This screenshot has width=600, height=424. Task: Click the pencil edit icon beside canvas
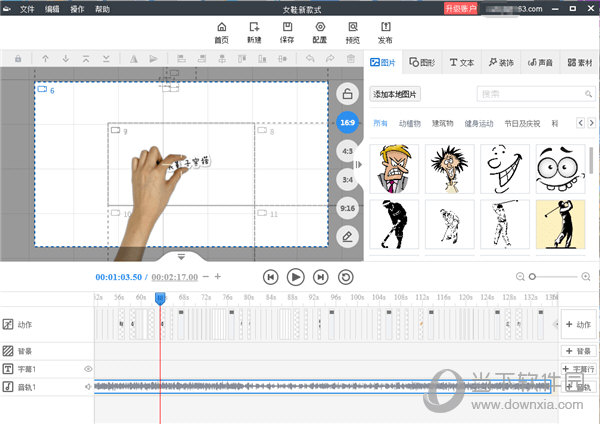(347, 236)
